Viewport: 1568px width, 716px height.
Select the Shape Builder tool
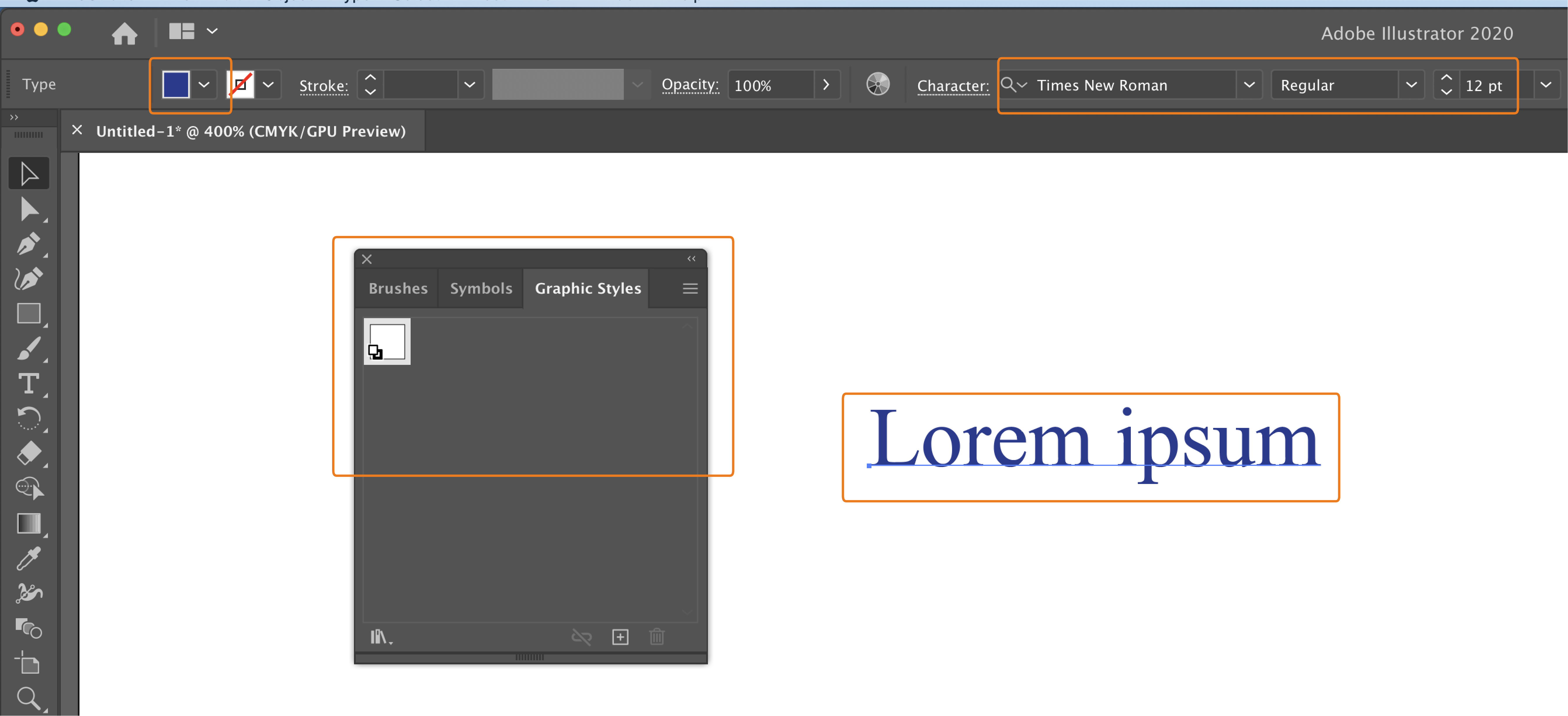point(29,628)
